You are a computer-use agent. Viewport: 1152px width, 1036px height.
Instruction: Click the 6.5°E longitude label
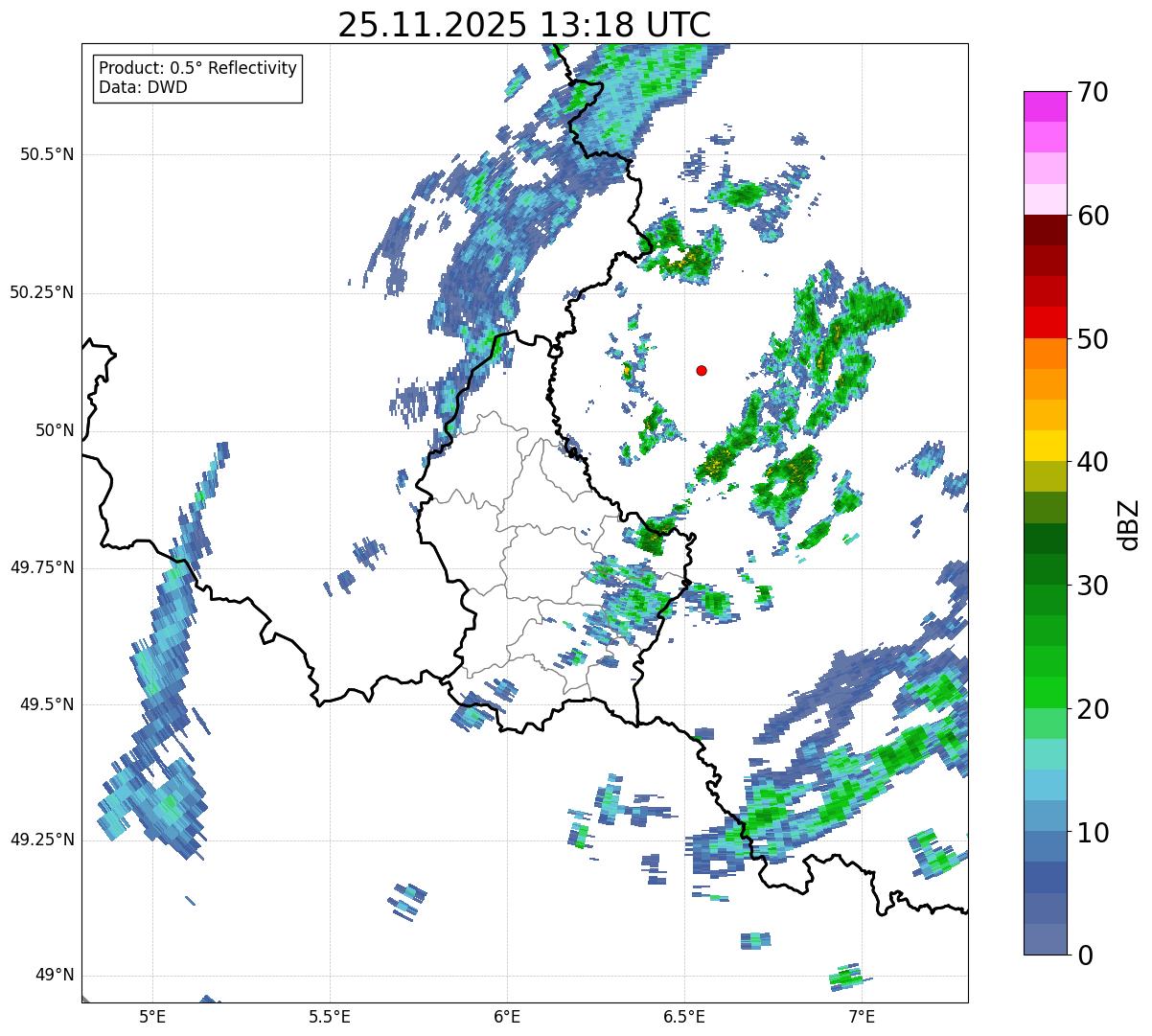click(x=684, y=1016)
